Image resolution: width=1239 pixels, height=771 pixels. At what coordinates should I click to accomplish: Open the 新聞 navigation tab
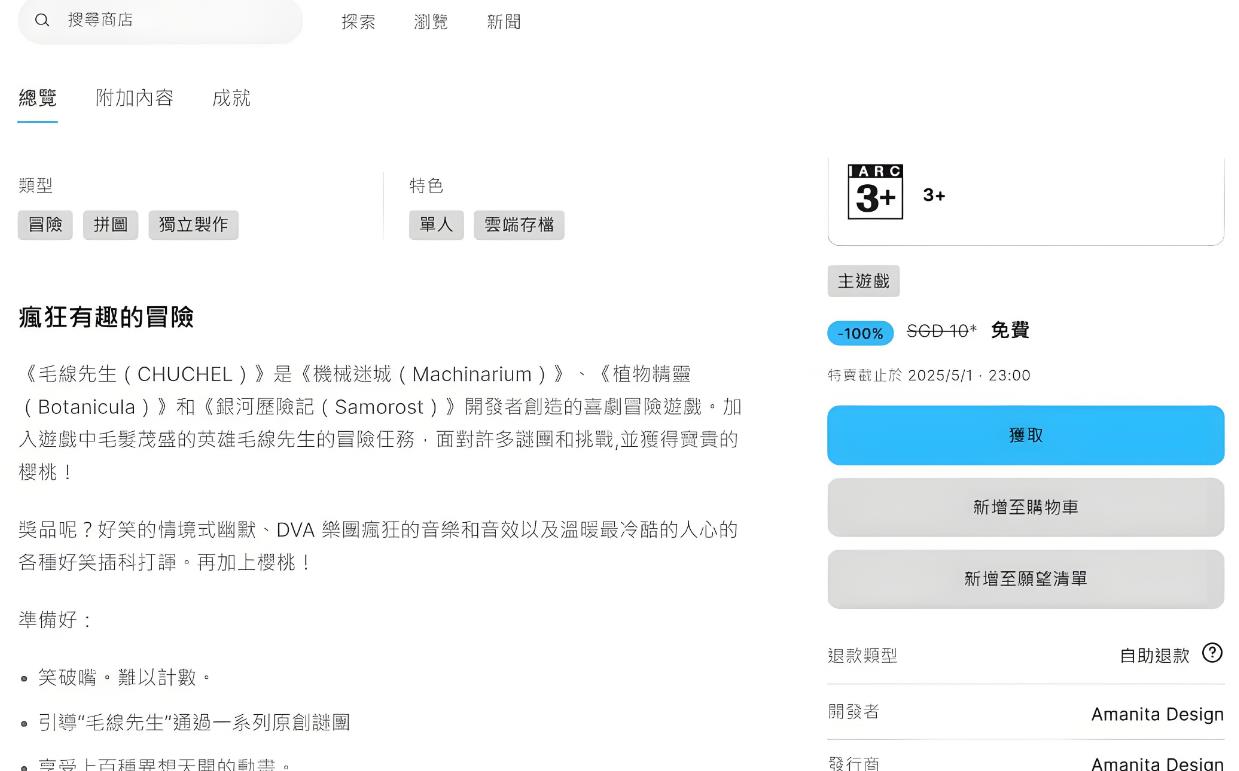pos(504,22)
